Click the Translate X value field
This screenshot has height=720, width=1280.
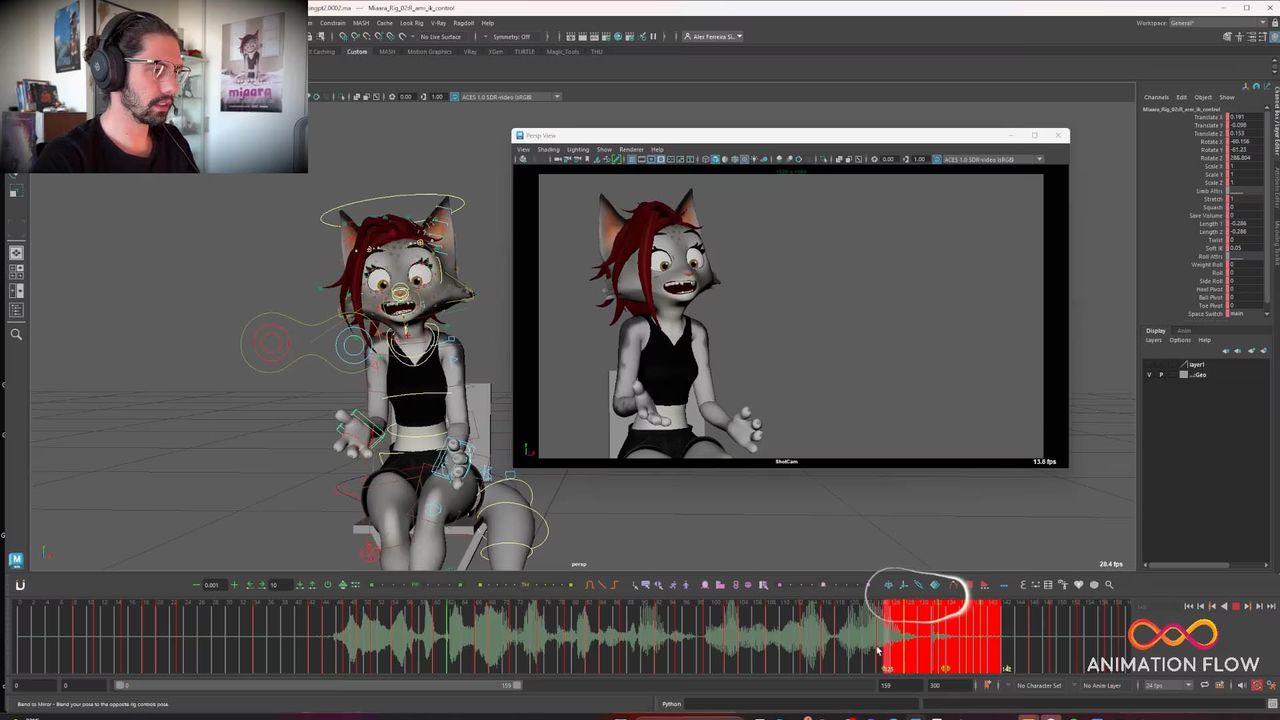[x=1246, y=117]
